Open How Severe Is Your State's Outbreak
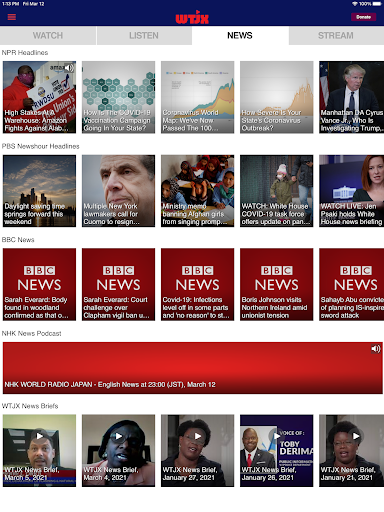 [x=276, y=97]
